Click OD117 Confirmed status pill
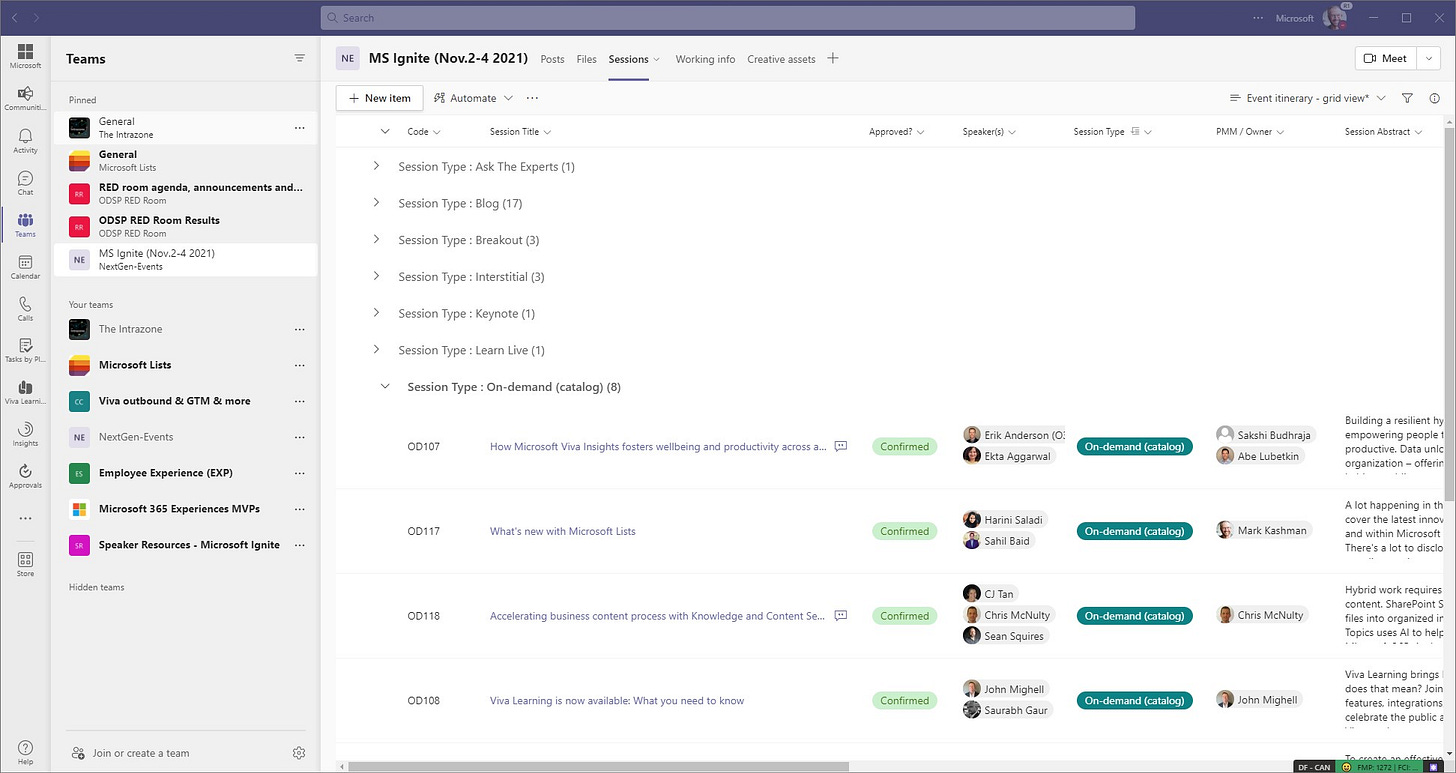The image size is (1456, 773). point(904,531)
